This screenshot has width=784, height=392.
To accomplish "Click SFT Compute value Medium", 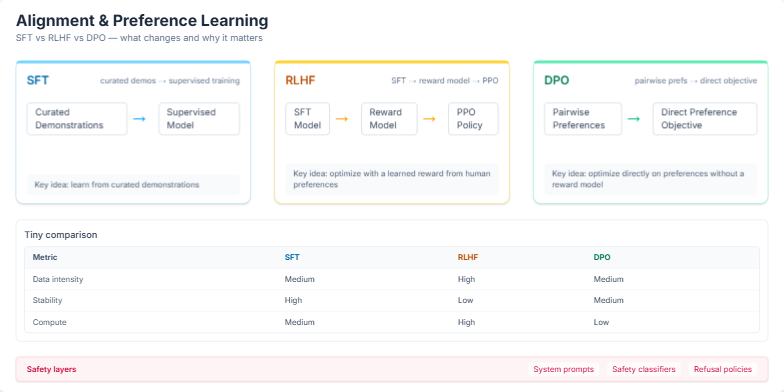I will click(x=300, y=322).
